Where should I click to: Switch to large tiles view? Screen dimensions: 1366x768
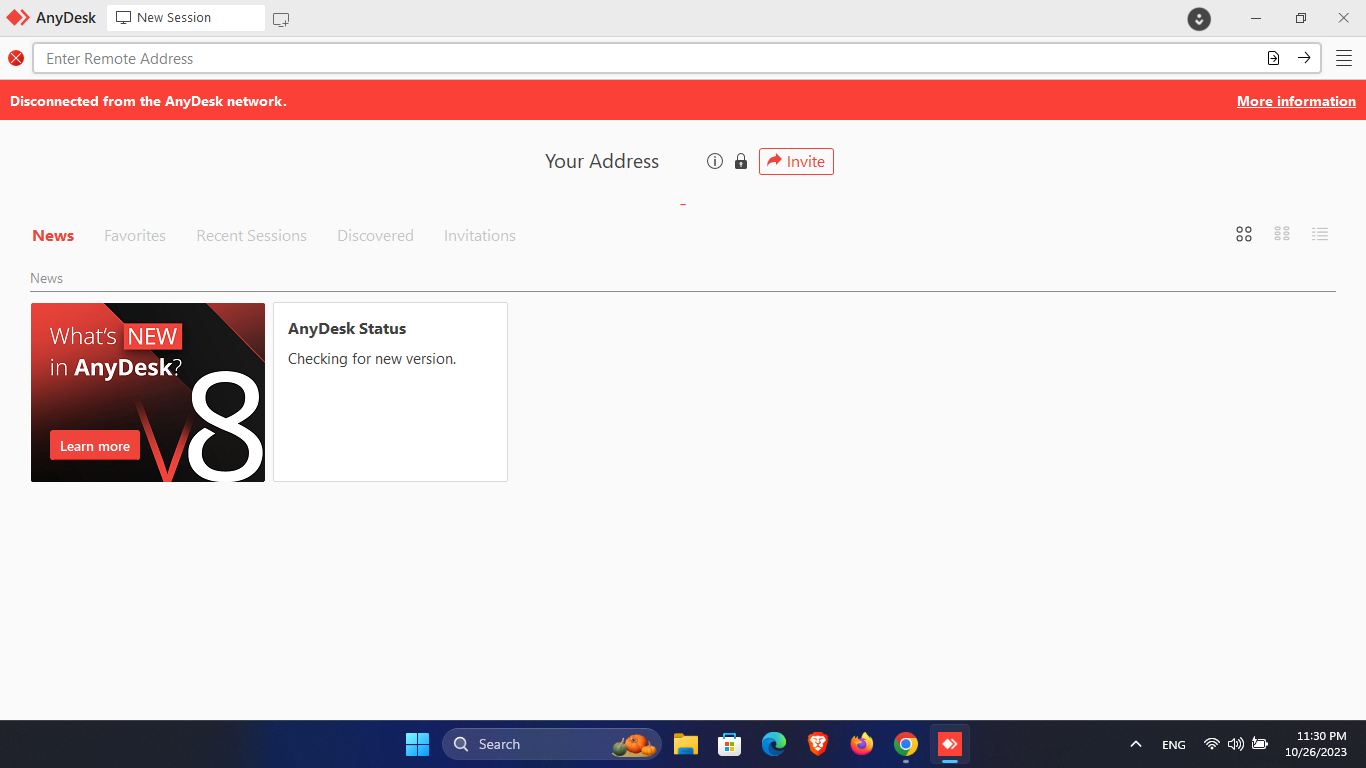click(1244, 234)
